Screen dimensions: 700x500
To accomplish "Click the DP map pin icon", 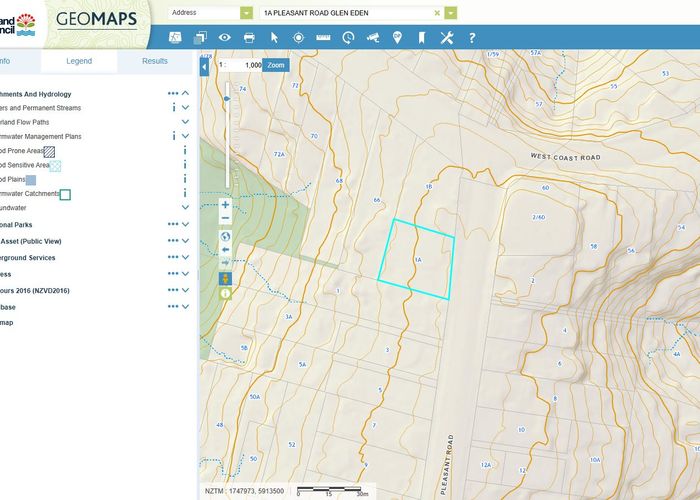I will [397, 38].
